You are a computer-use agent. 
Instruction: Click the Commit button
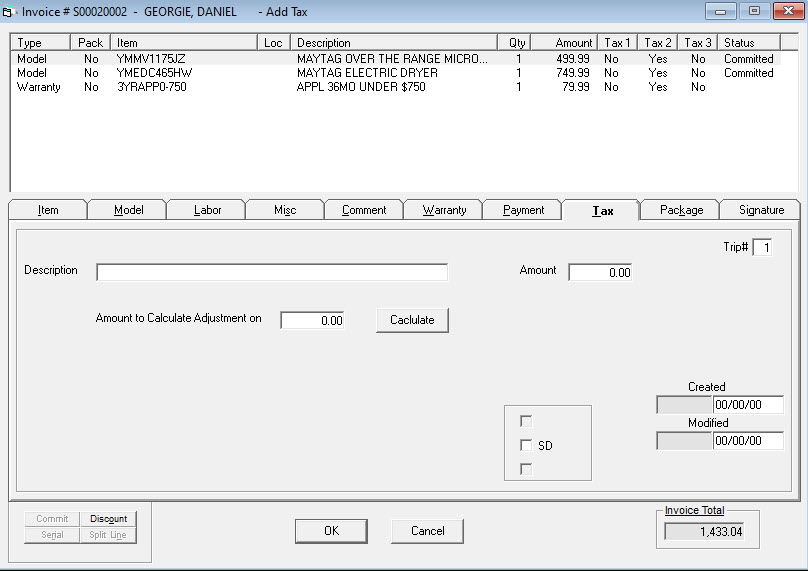(x=52, y=518)
